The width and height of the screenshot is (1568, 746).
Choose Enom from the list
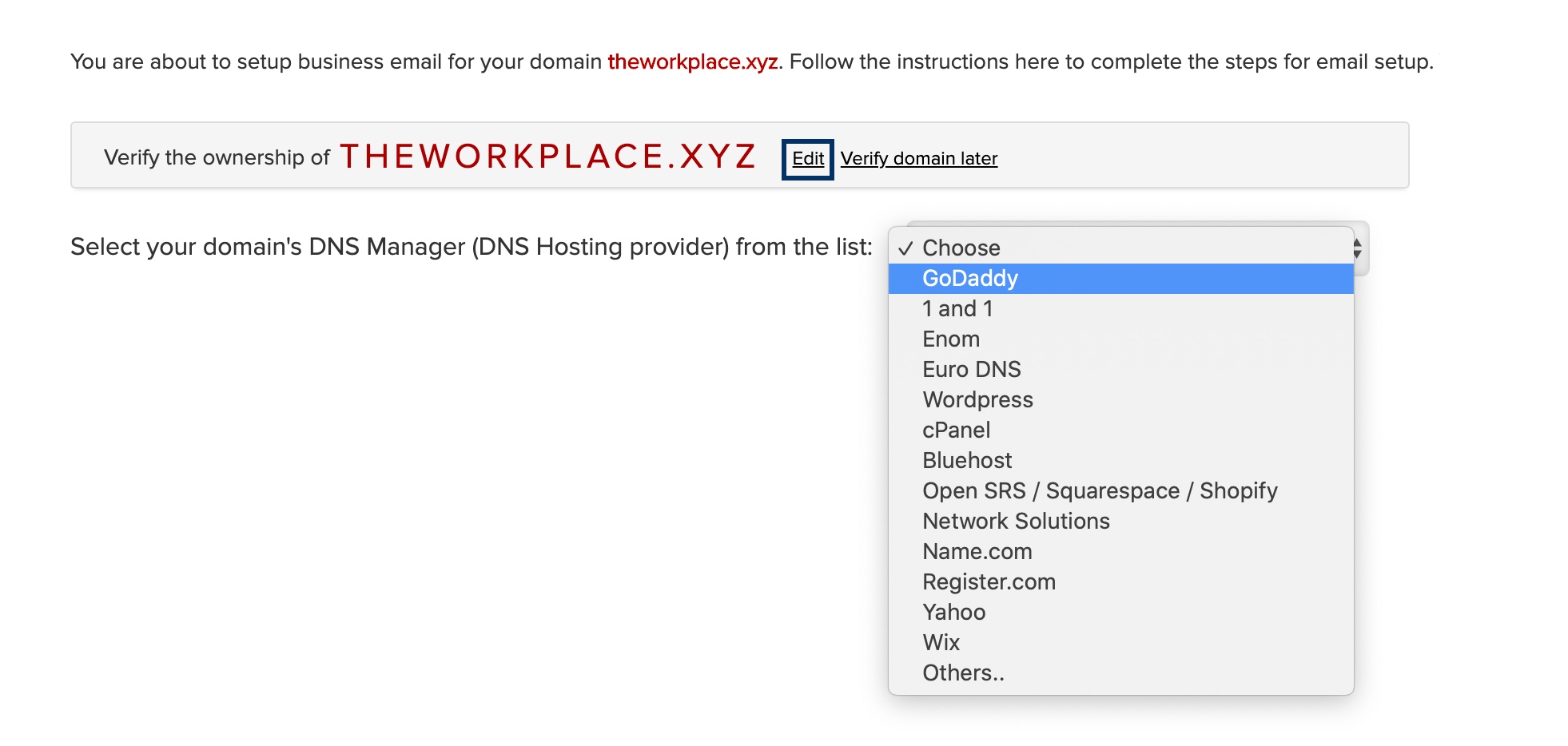click(1120, 339)
